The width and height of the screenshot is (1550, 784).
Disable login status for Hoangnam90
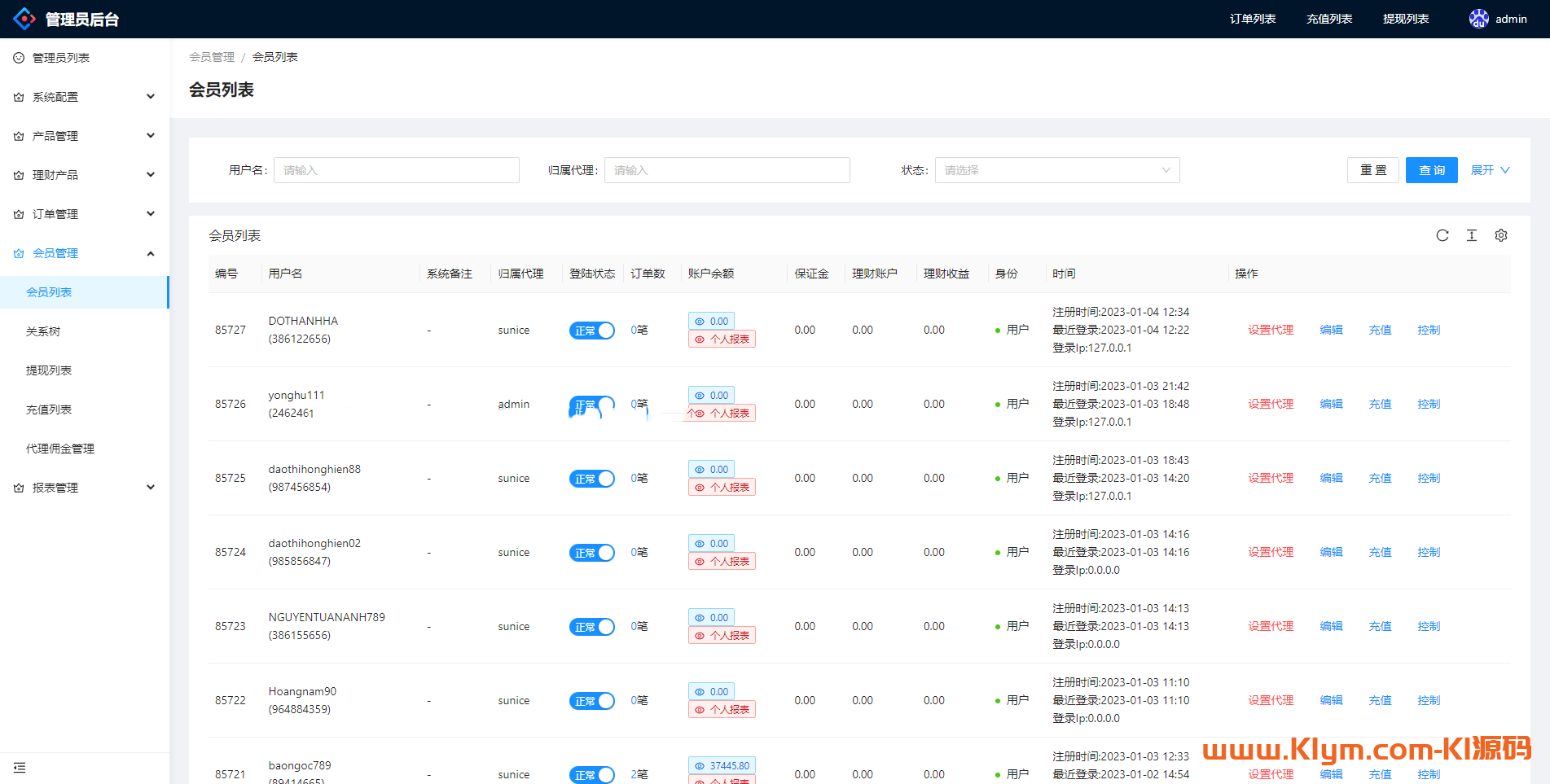click(591, 701)
